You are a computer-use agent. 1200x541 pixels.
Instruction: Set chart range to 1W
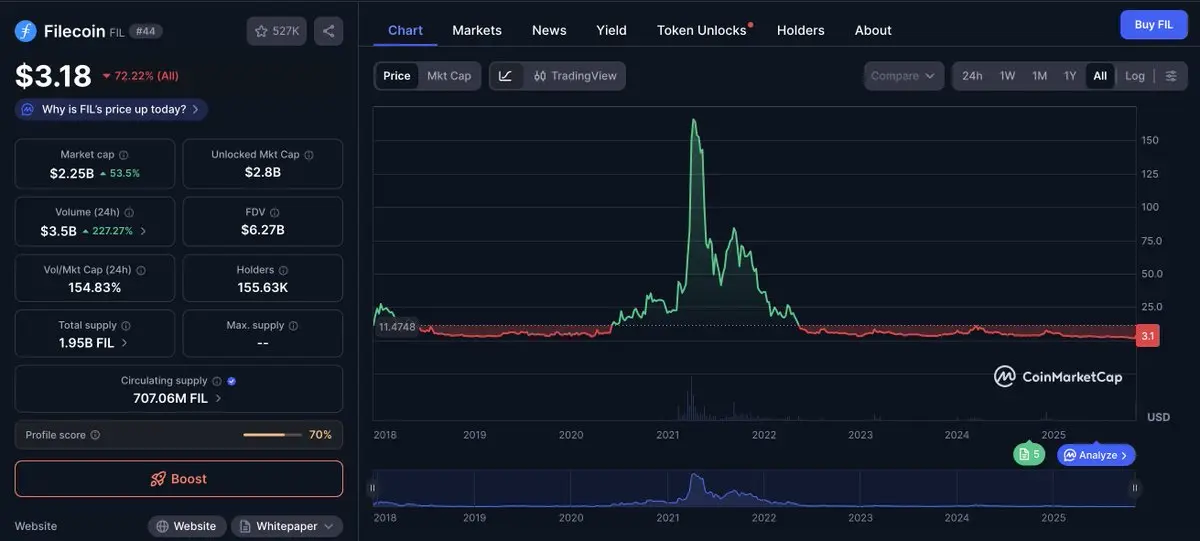pos(1008,76)
